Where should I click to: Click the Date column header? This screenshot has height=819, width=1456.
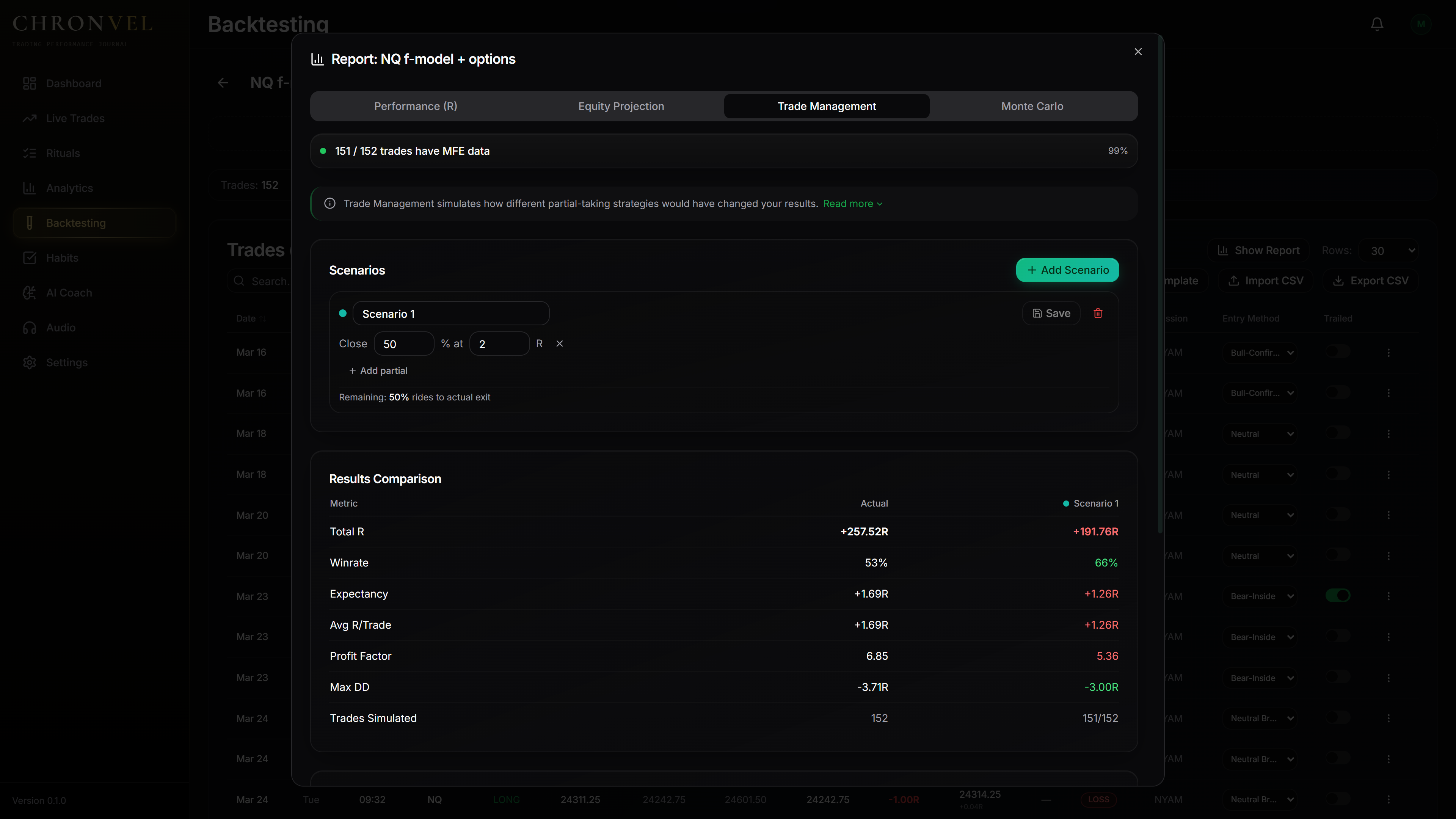tap(251, 318)
